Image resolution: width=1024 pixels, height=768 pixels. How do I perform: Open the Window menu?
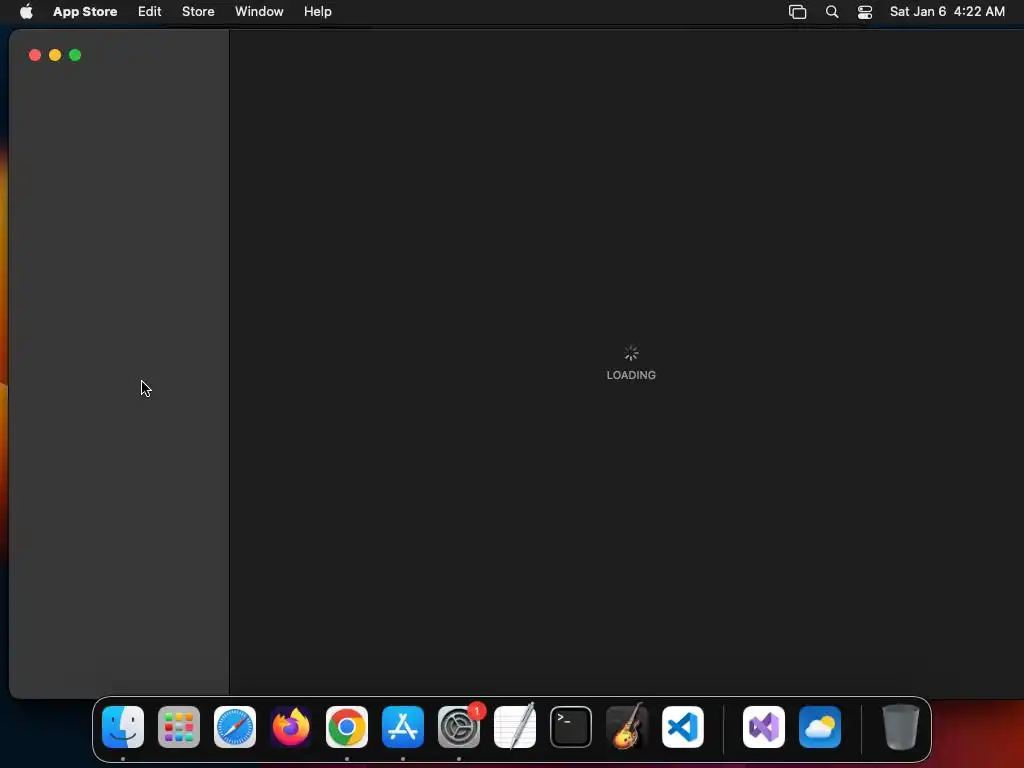259,12
